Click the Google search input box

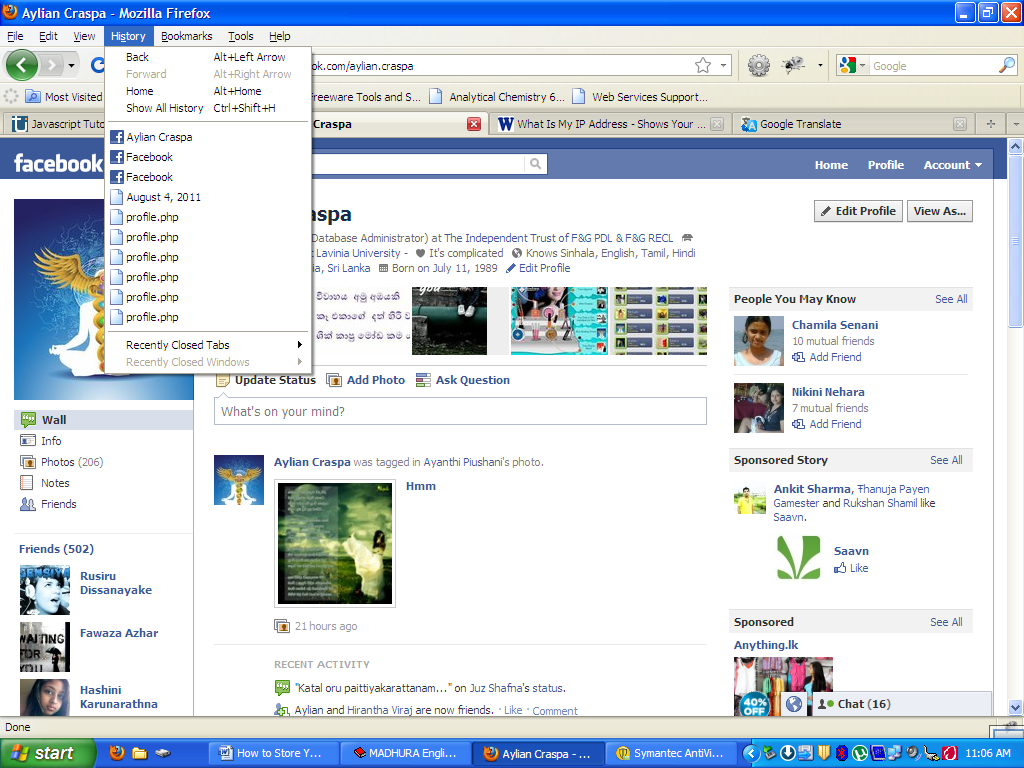click(934, 65)
